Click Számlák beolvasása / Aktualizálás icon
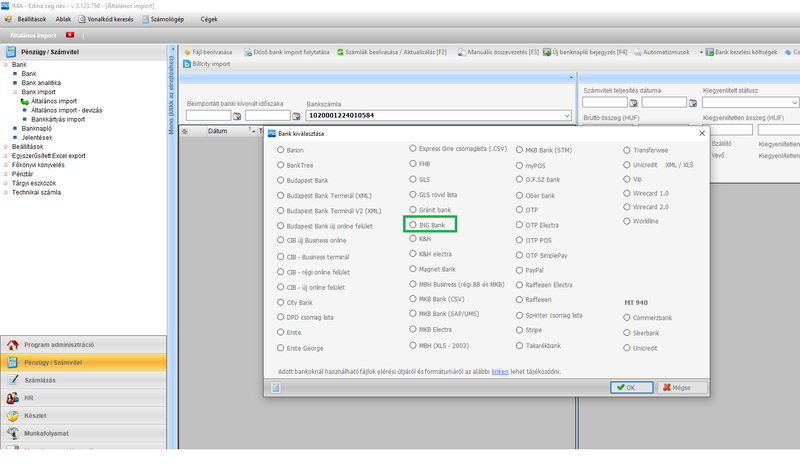 coord(340,52)
